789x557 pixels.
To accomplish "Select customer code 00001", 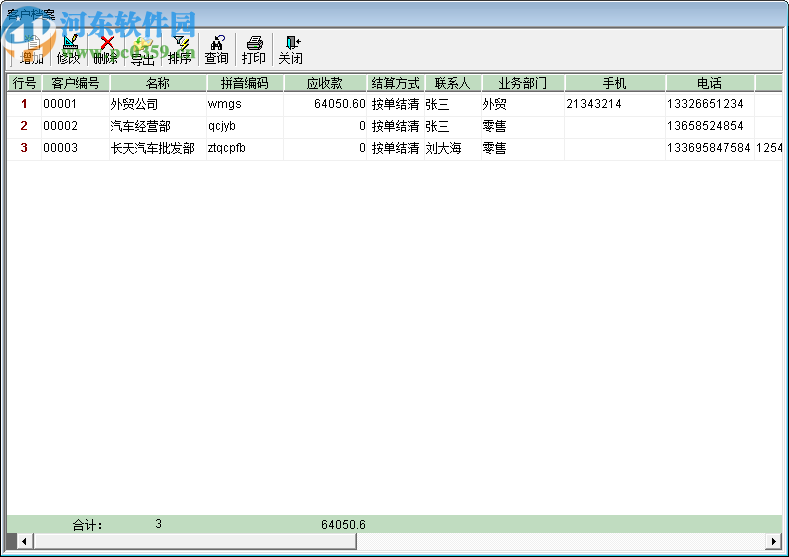I will [x=60, y=104].
